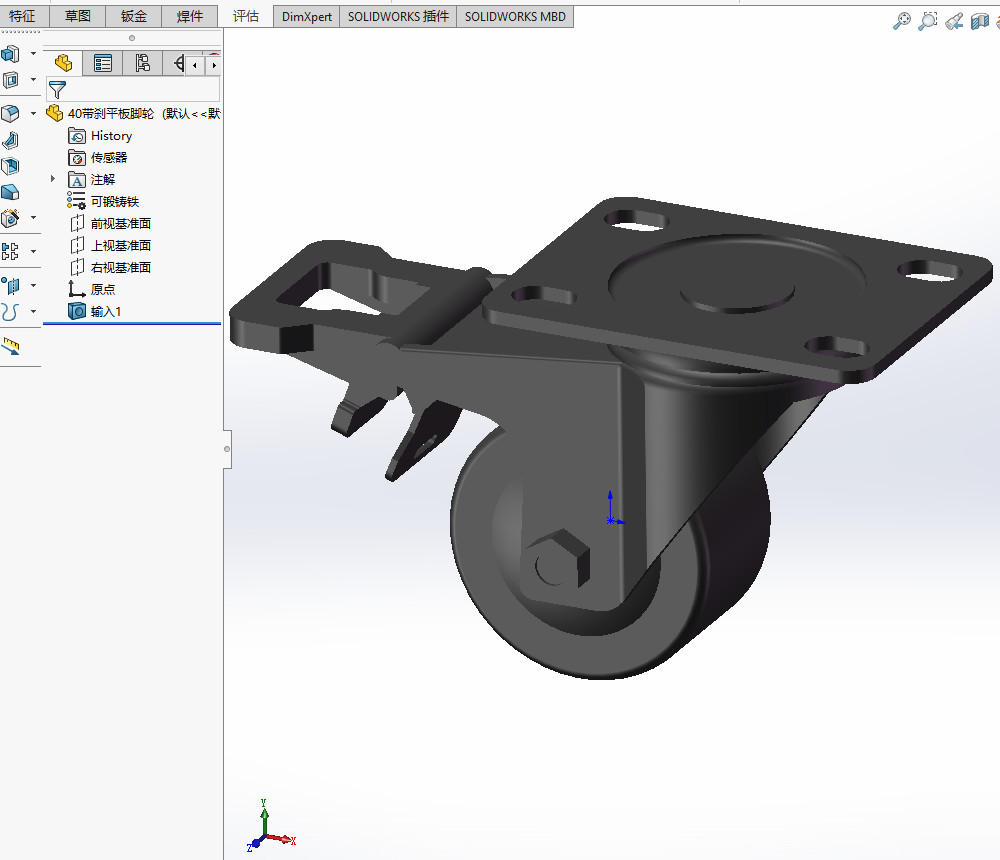Open the Reference Geometry tool
1000x860 pixels.
coord(10,285)
